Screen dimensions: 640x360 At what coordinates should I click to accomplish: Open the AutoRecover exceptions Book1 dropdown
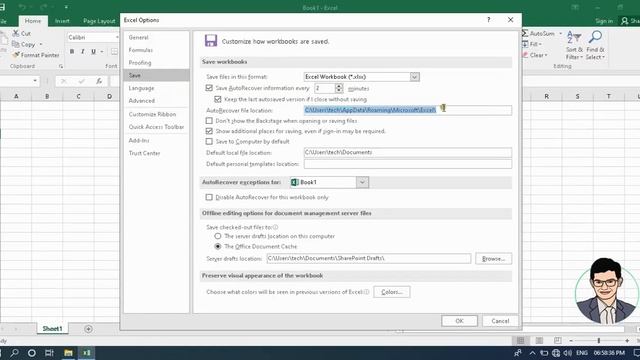click(362, 182)
